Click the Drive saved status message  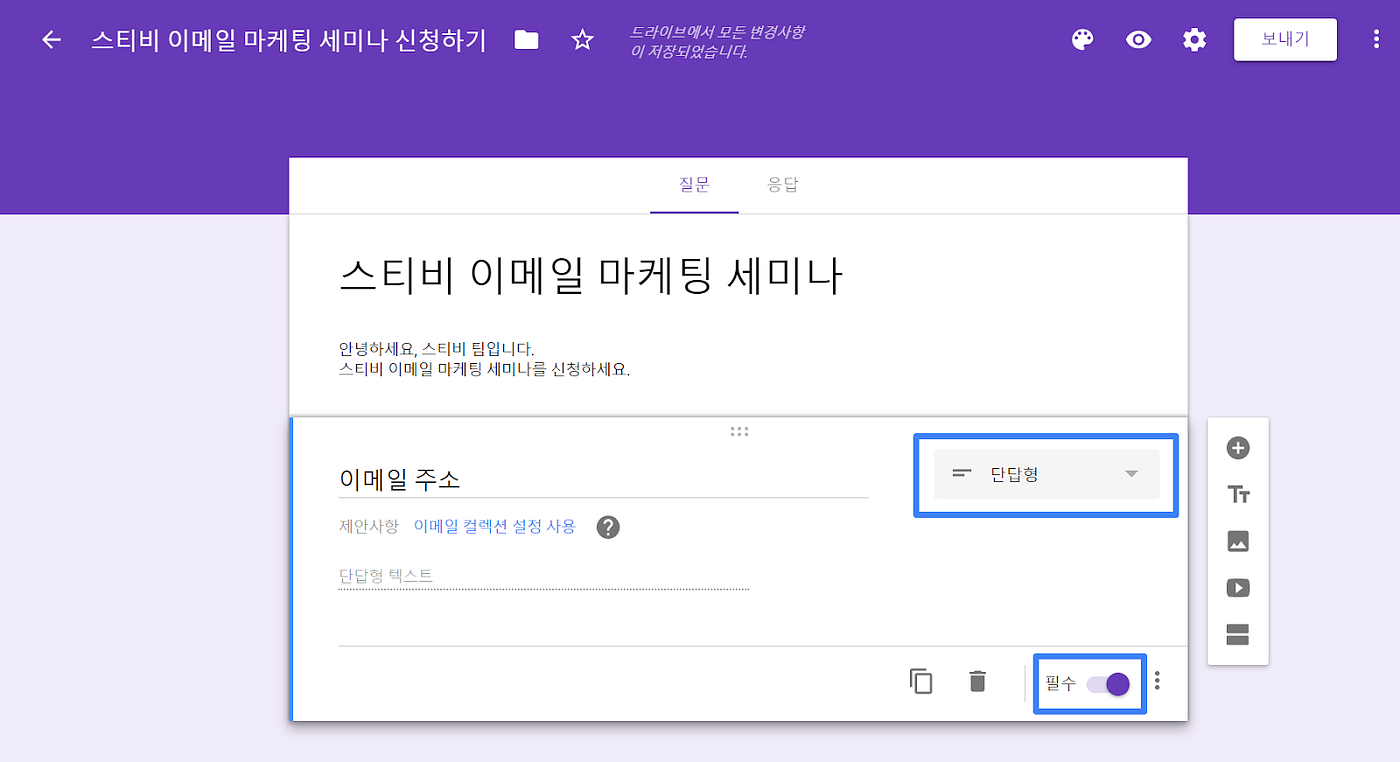716,42
